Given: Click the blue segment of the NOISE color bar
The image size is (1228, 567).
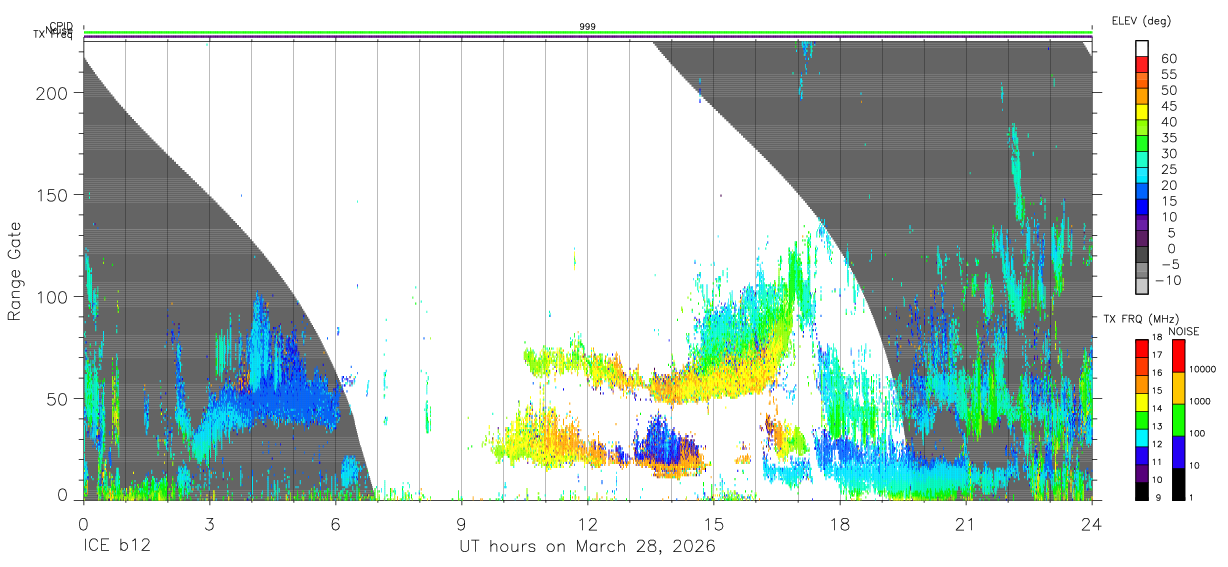Looking at the screenshot, I should (1177, 452).
